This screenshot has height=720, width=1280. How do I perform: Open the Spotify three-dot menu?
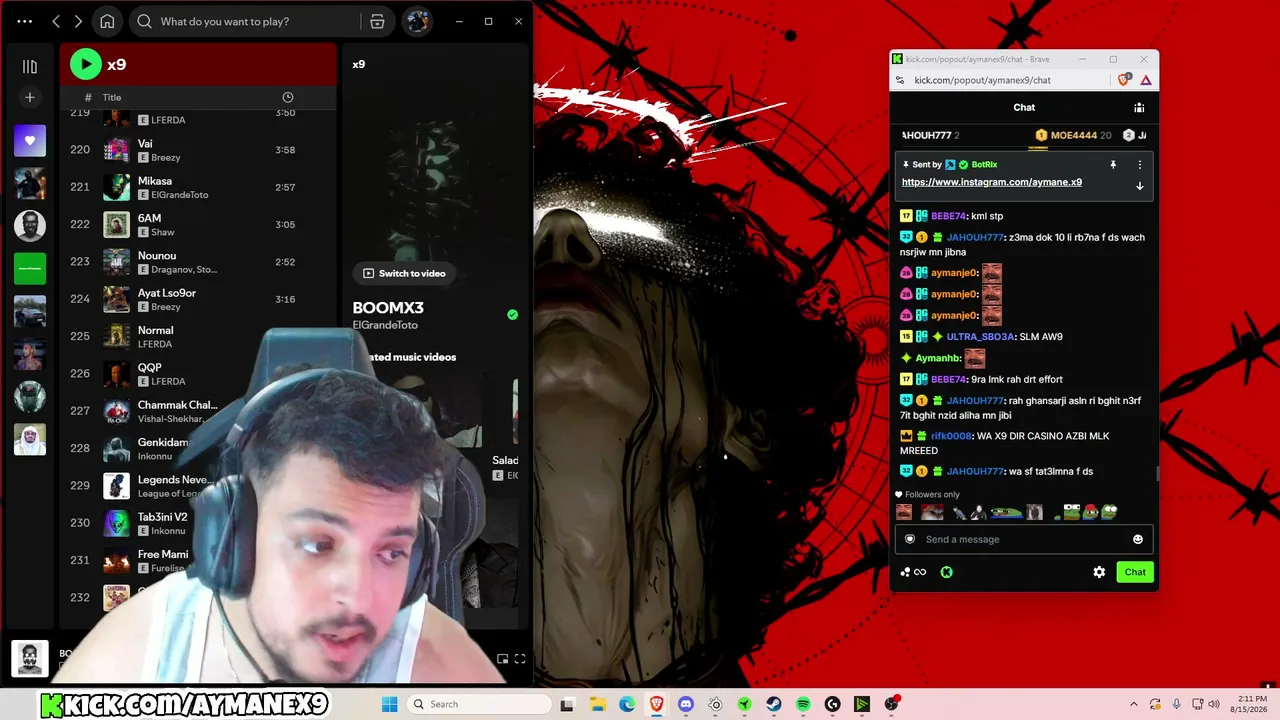[25, 21]
